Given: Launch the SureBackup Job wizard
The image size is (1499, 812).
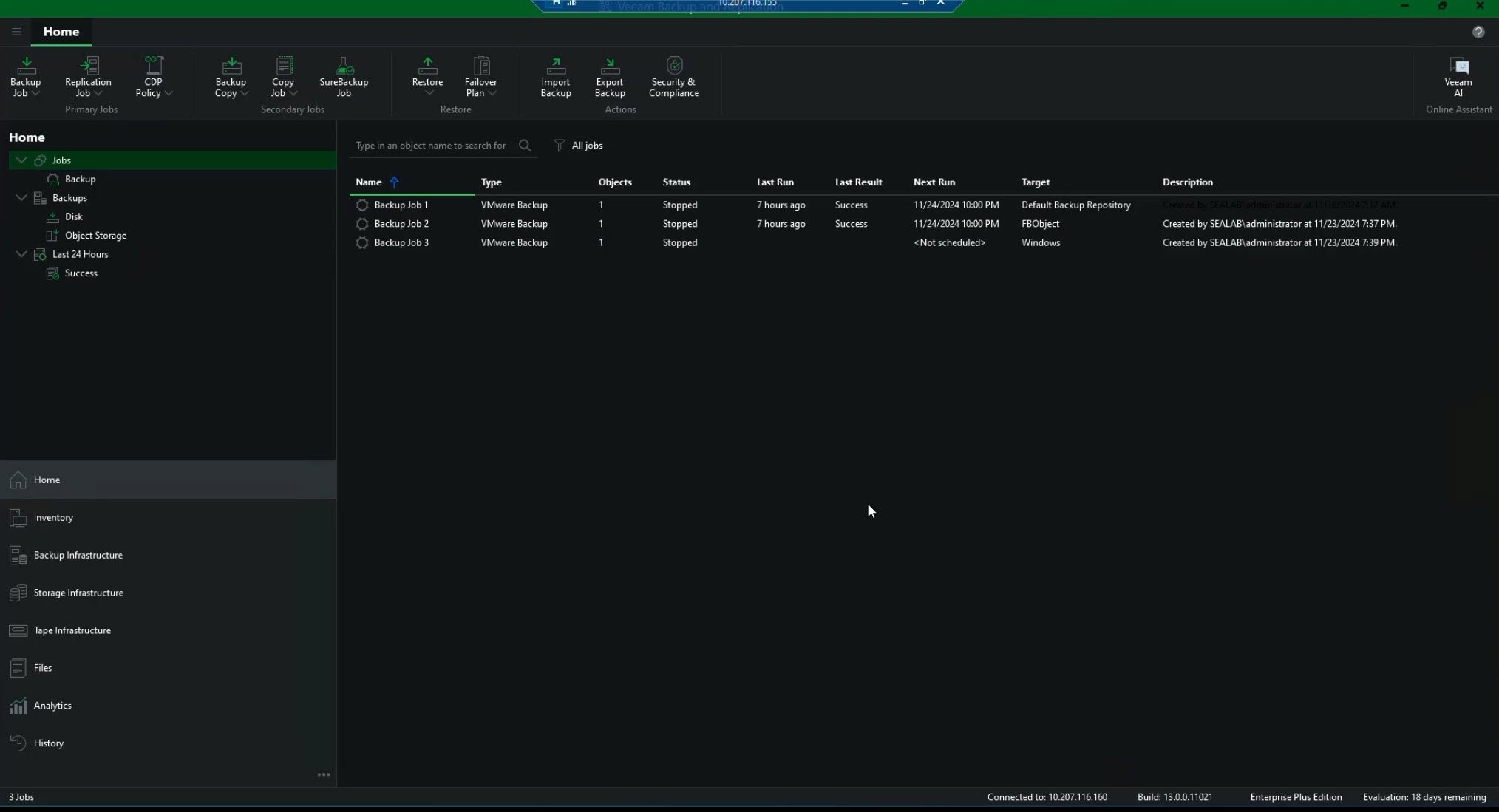Looking at the screenshot, I should [344, 76].
